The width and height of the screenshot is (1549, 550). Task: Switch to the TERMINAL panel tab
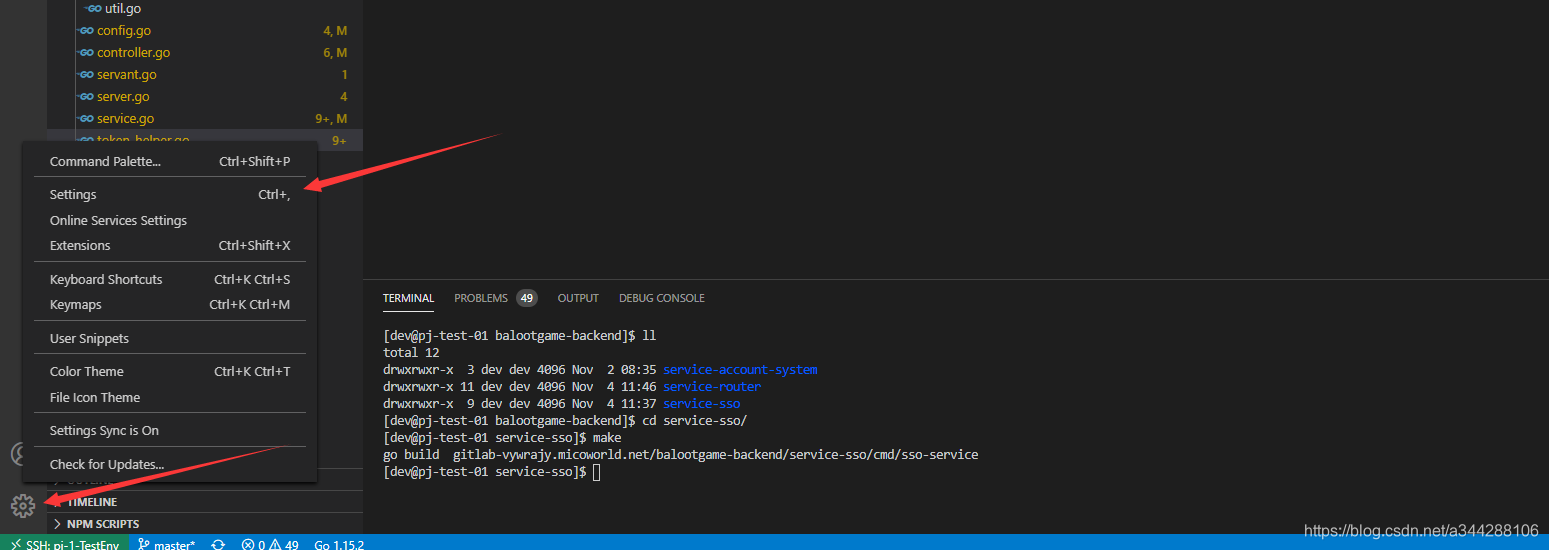408,298
